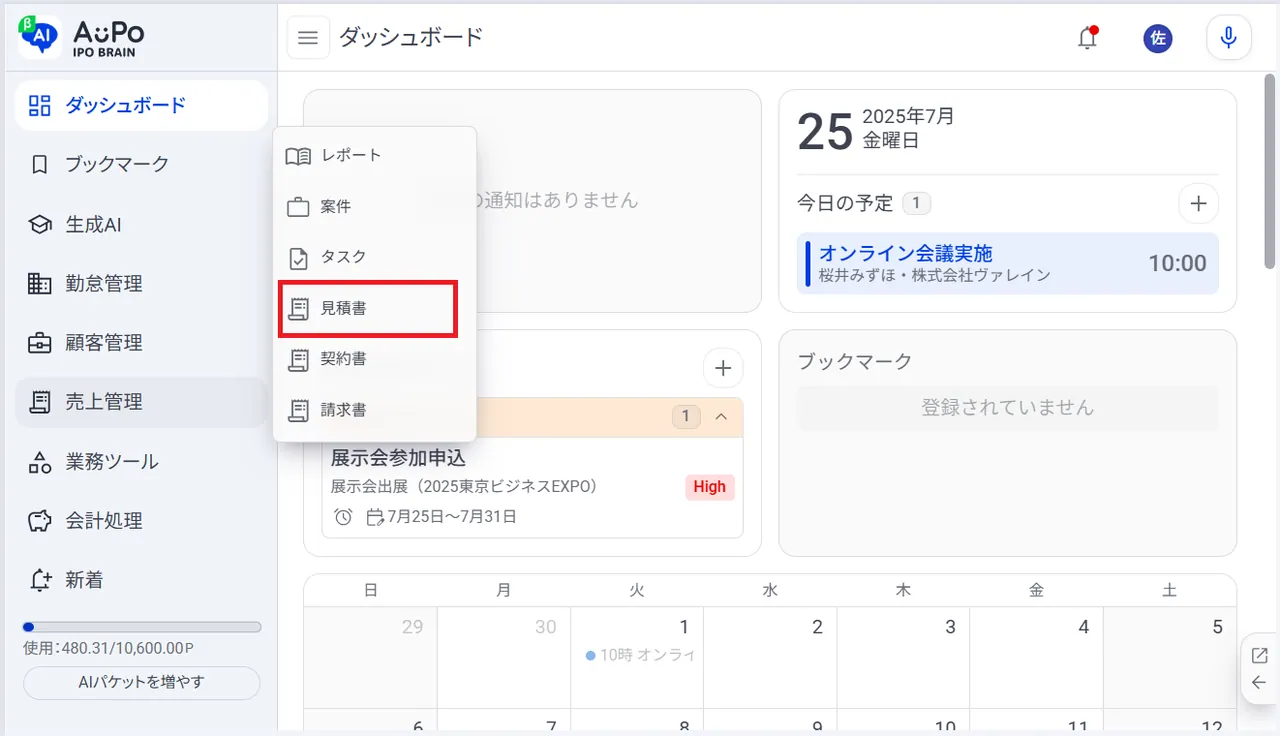Click the AIパケットを増やす button
The width and height of the screenshot is (1280, 736).
point(142,683)
